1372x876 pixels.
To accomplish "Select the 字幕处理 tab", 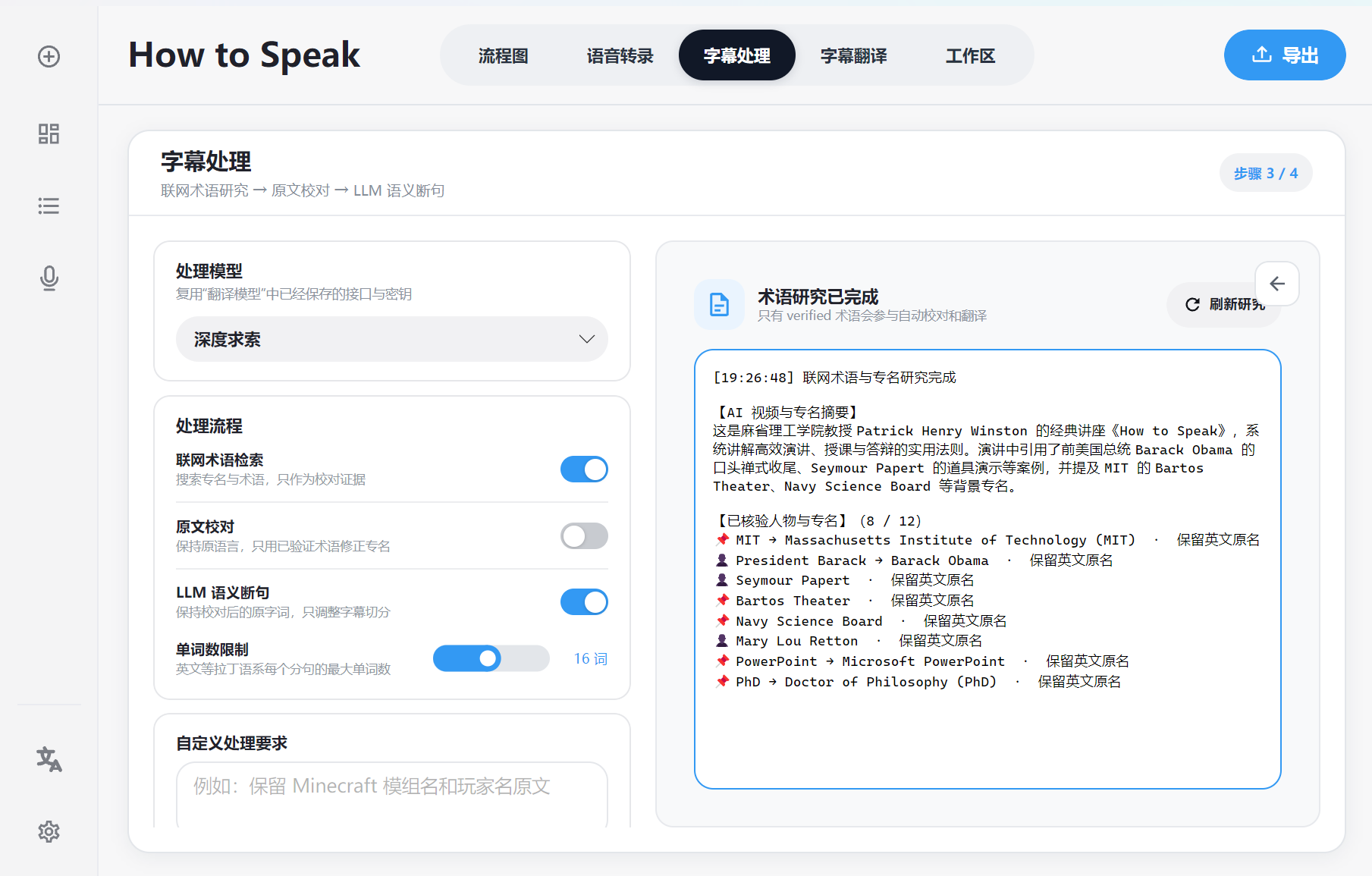I will tap(736, 55).
